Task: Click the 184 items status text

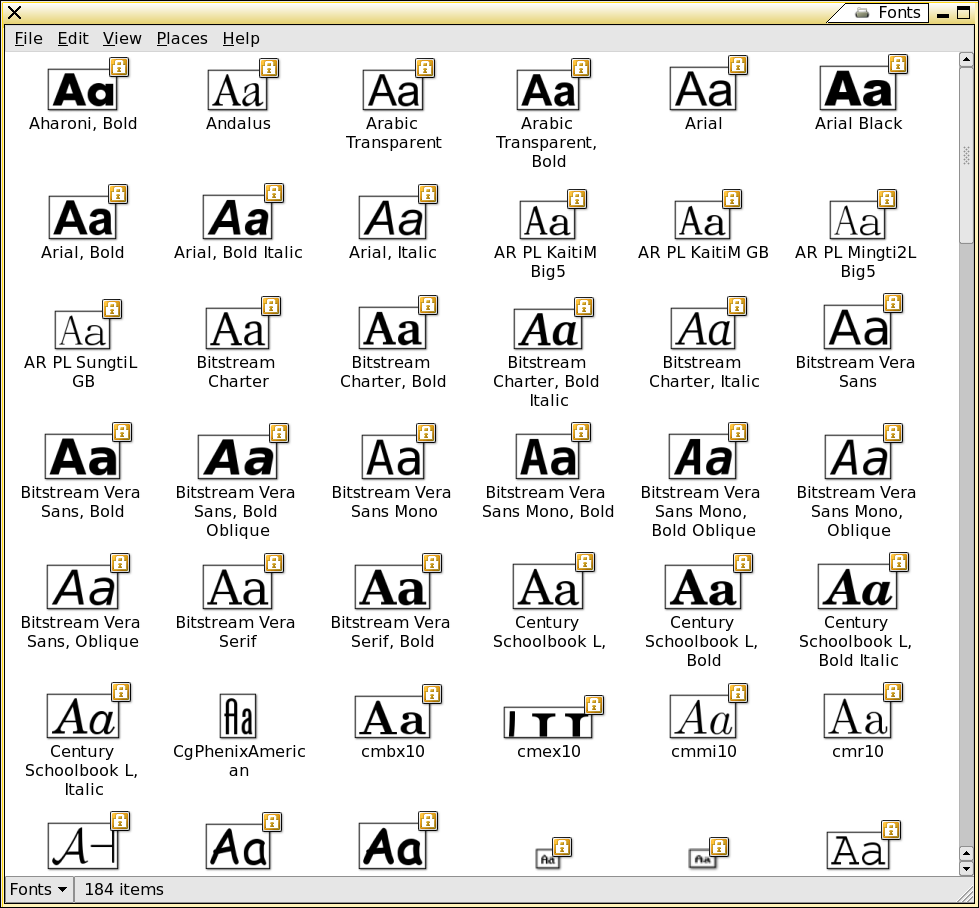Action: click(124, 889)
